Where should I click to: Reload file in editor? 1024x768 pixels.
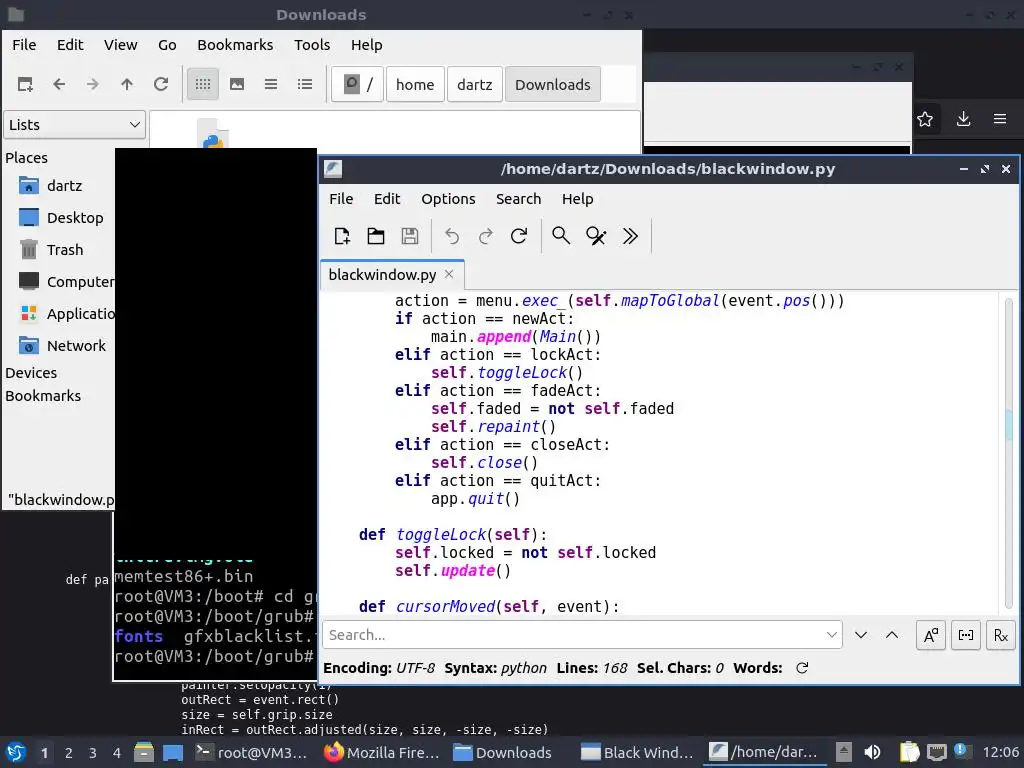pos(519,236)
